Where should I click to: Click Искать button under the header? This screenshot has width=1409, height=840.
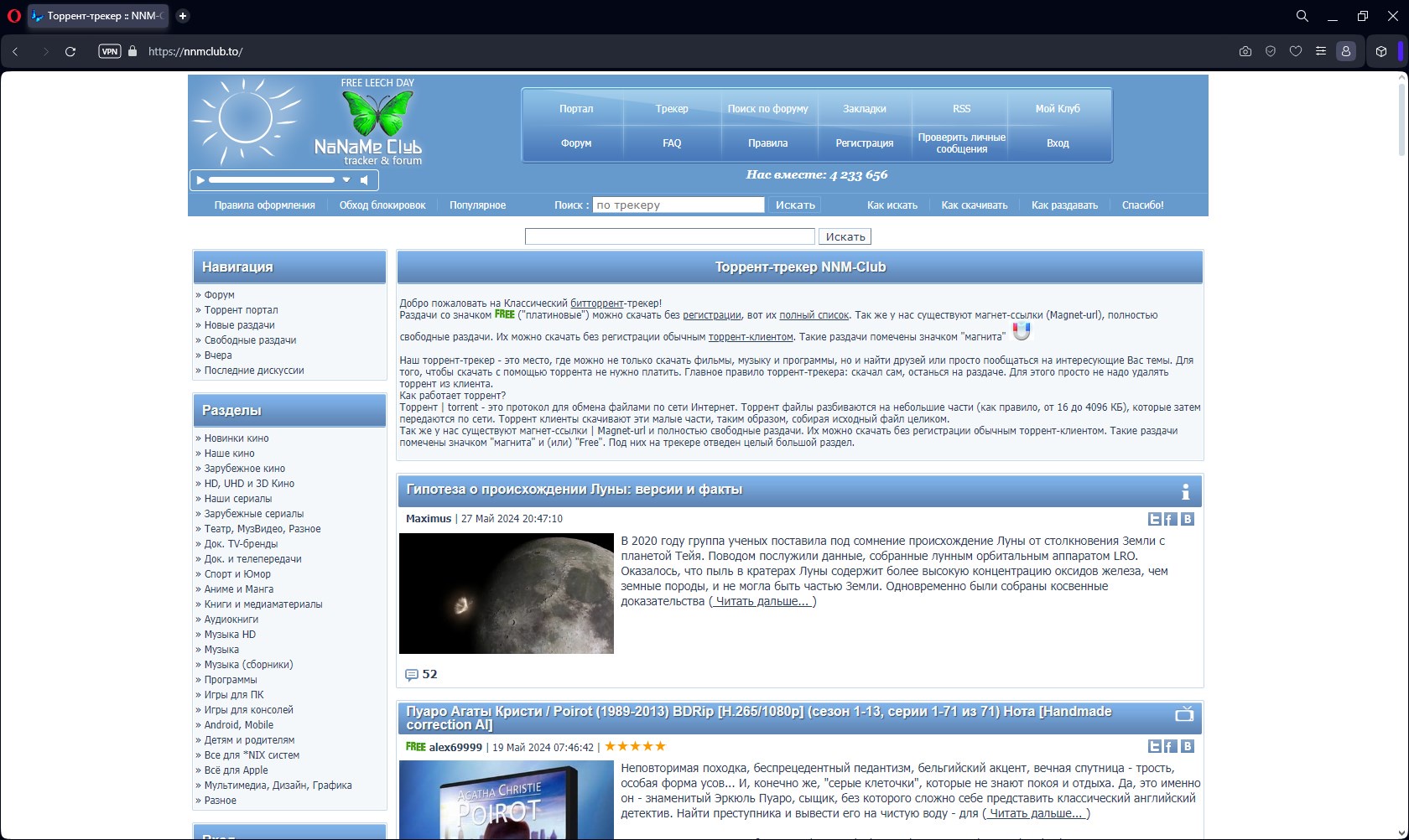845,237
